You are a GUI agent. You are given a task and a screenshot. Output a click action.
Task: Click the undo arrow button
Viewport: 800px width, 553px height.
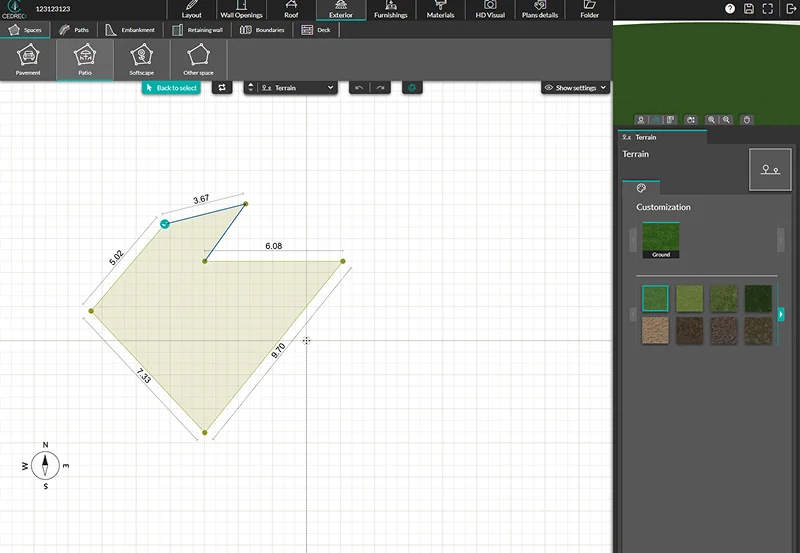[359, 88]
